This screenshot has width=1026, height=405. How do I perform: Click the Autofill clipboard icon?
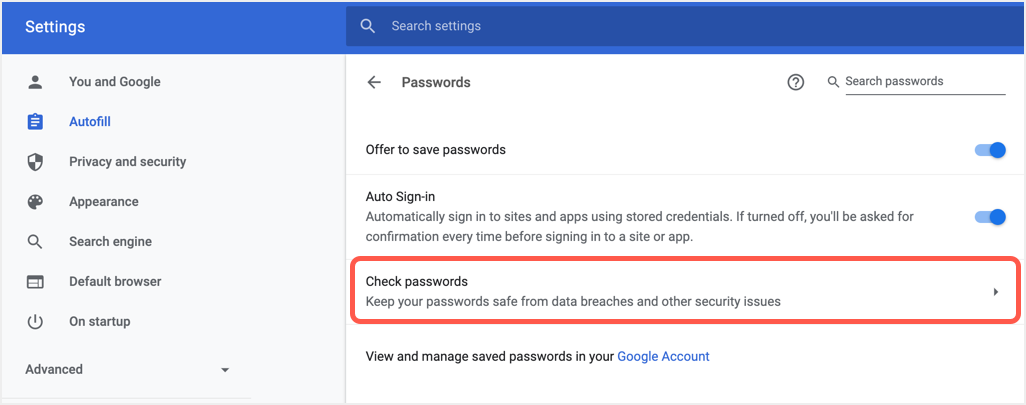click(35, 122)
